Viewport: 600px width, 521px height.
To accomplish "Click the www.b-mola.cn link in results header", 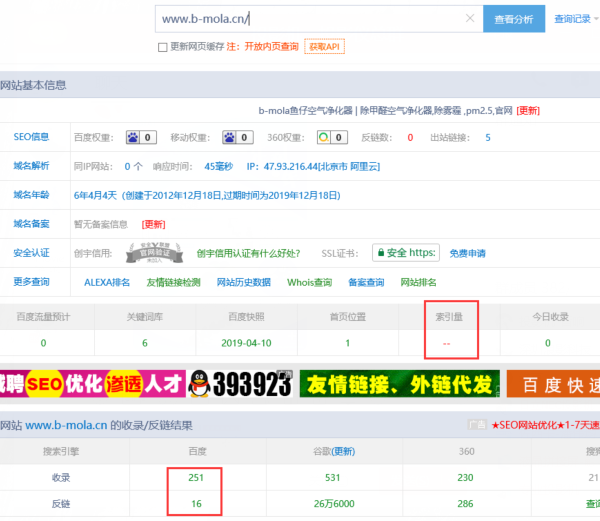I will tap(66, 425).
